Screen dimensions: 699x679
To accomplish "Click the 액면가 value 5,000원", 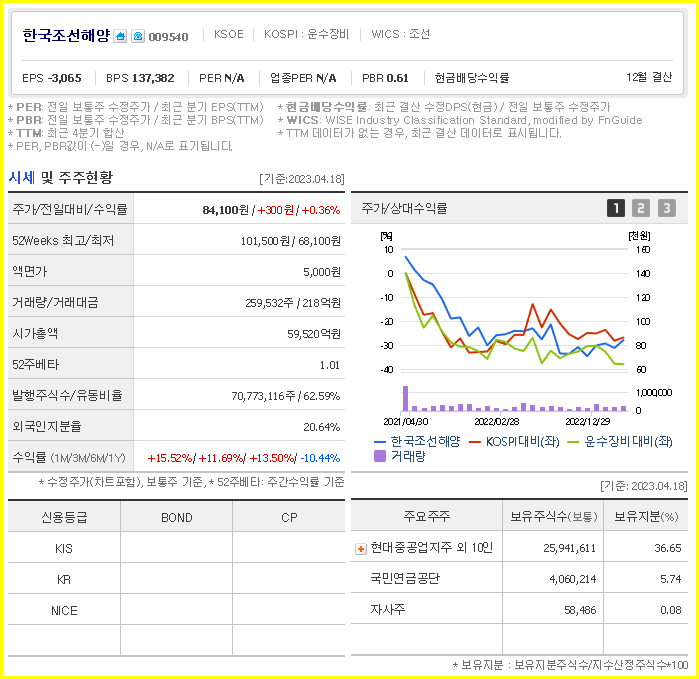I will 322,272.
